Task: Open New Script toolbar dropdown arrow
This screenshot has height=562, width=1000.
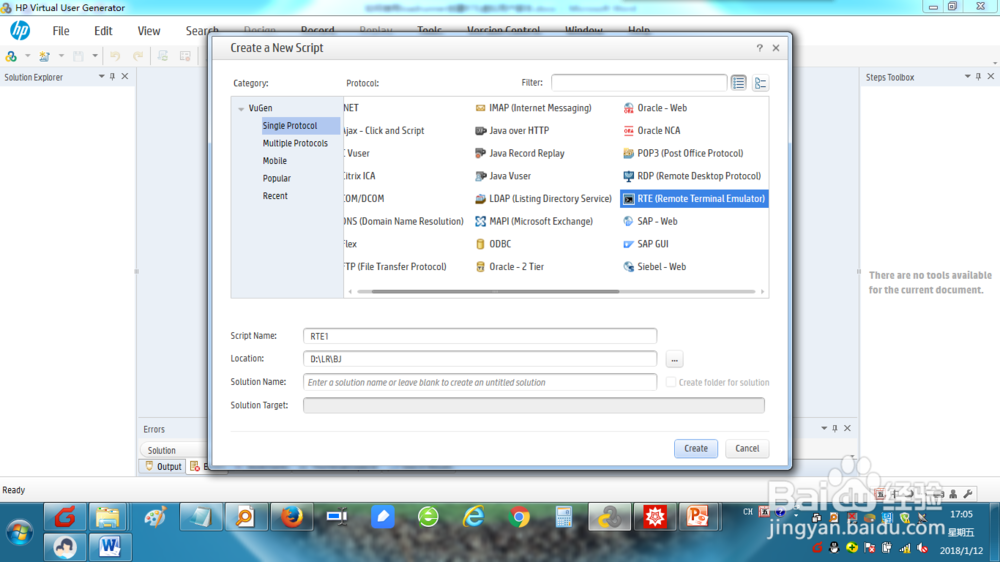Action: tap(27, 56)
